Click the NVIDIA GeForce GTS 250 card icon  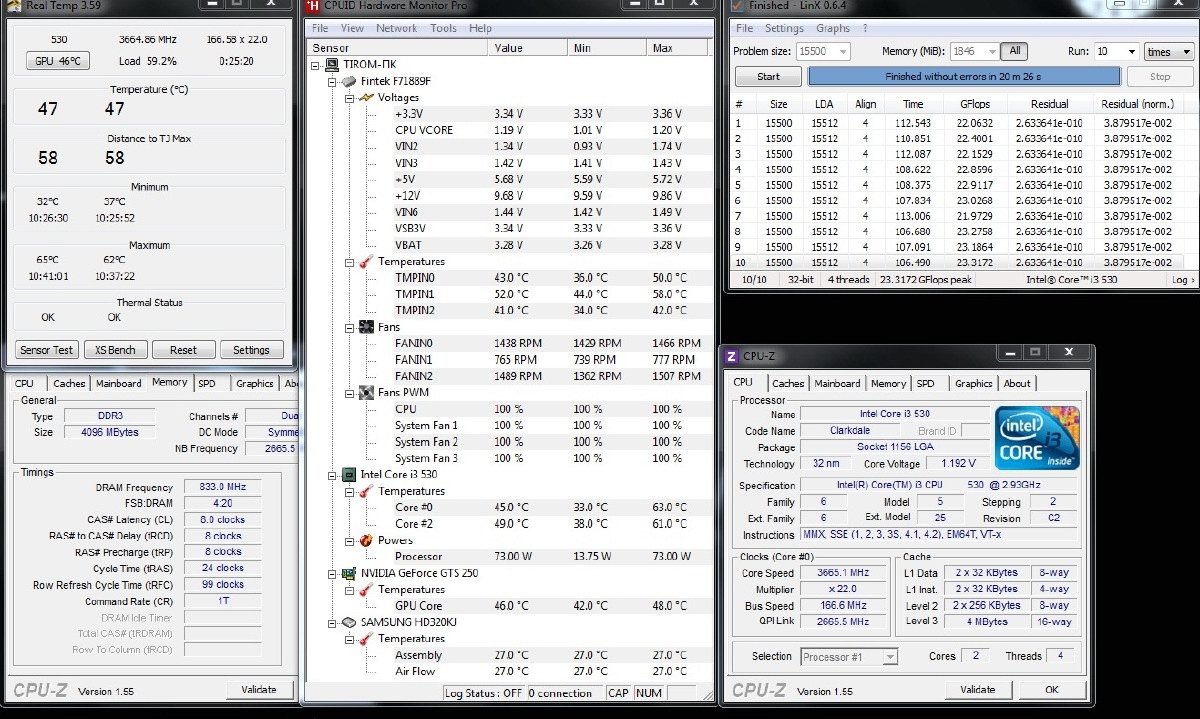click(x=349, y=573)
